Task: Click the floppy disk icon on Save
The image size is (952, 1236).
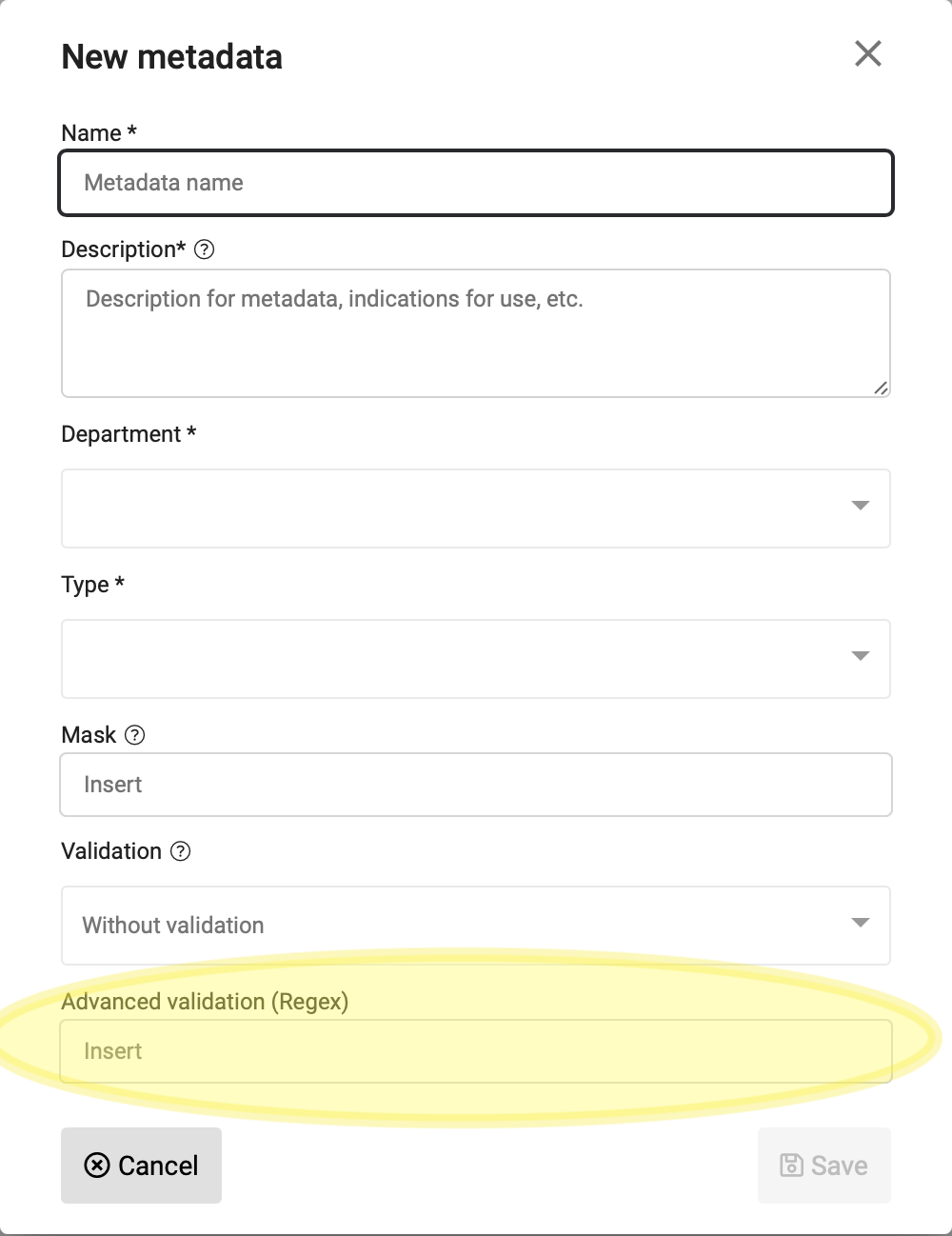Action: point(791,1165)
